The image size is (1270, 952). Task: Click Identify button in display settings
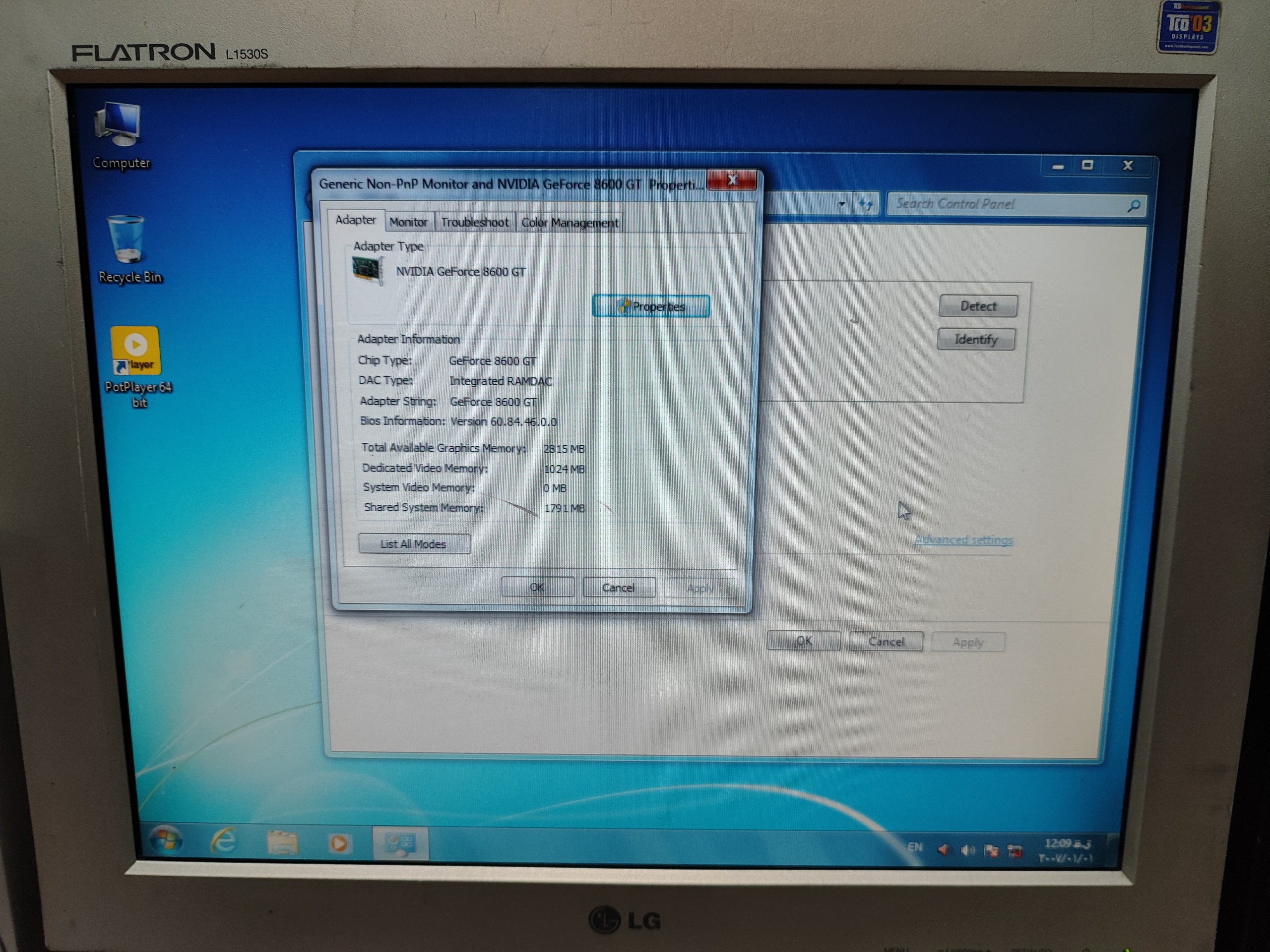tap(976, 339)
